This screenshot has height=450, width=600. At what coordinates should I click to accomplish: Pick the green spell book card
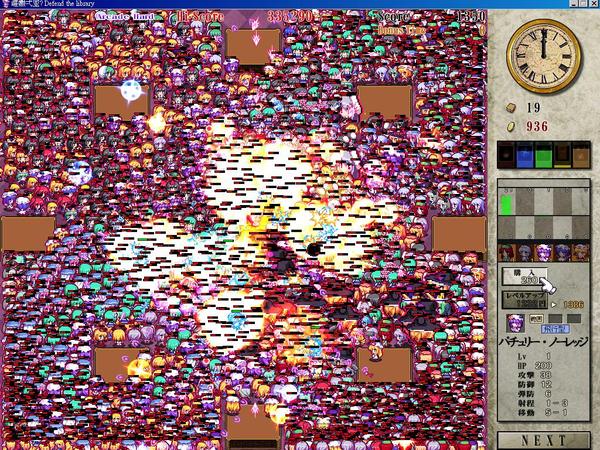[543, 155]
